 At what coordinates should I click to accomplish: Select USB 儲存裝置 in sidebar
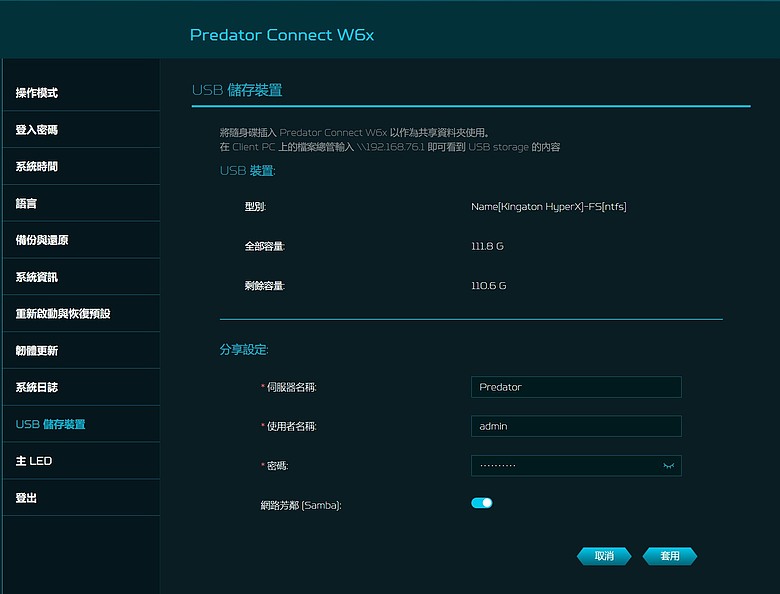tap(82, 424)
